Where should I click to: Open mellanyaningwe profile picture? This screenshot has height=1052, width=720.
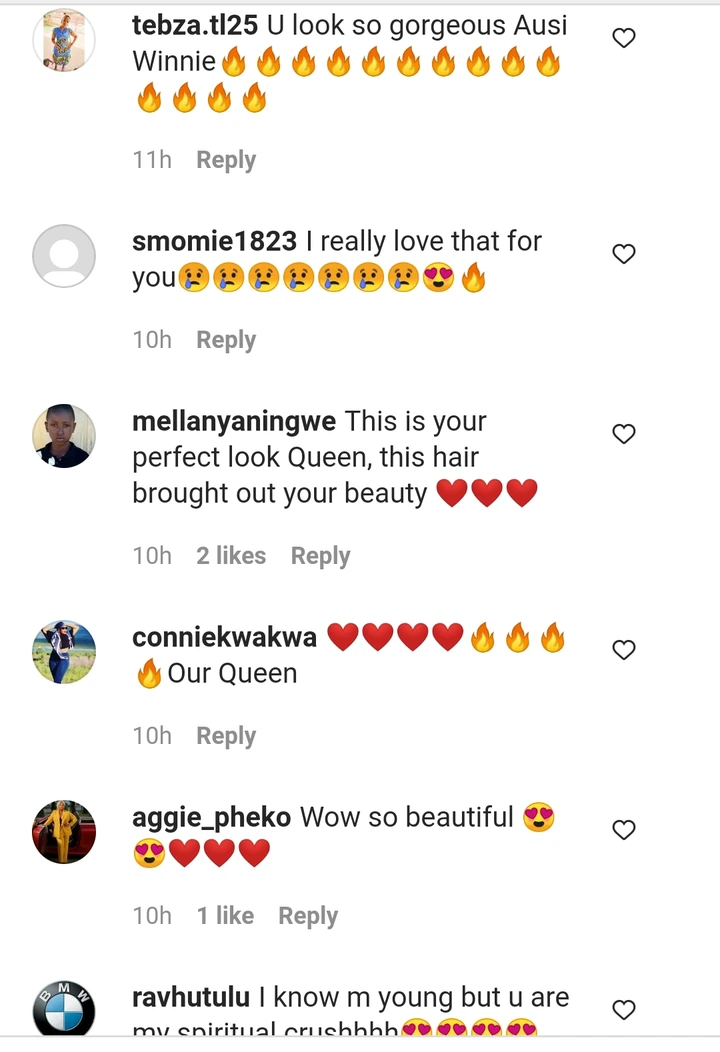click(x=64, y=435)
